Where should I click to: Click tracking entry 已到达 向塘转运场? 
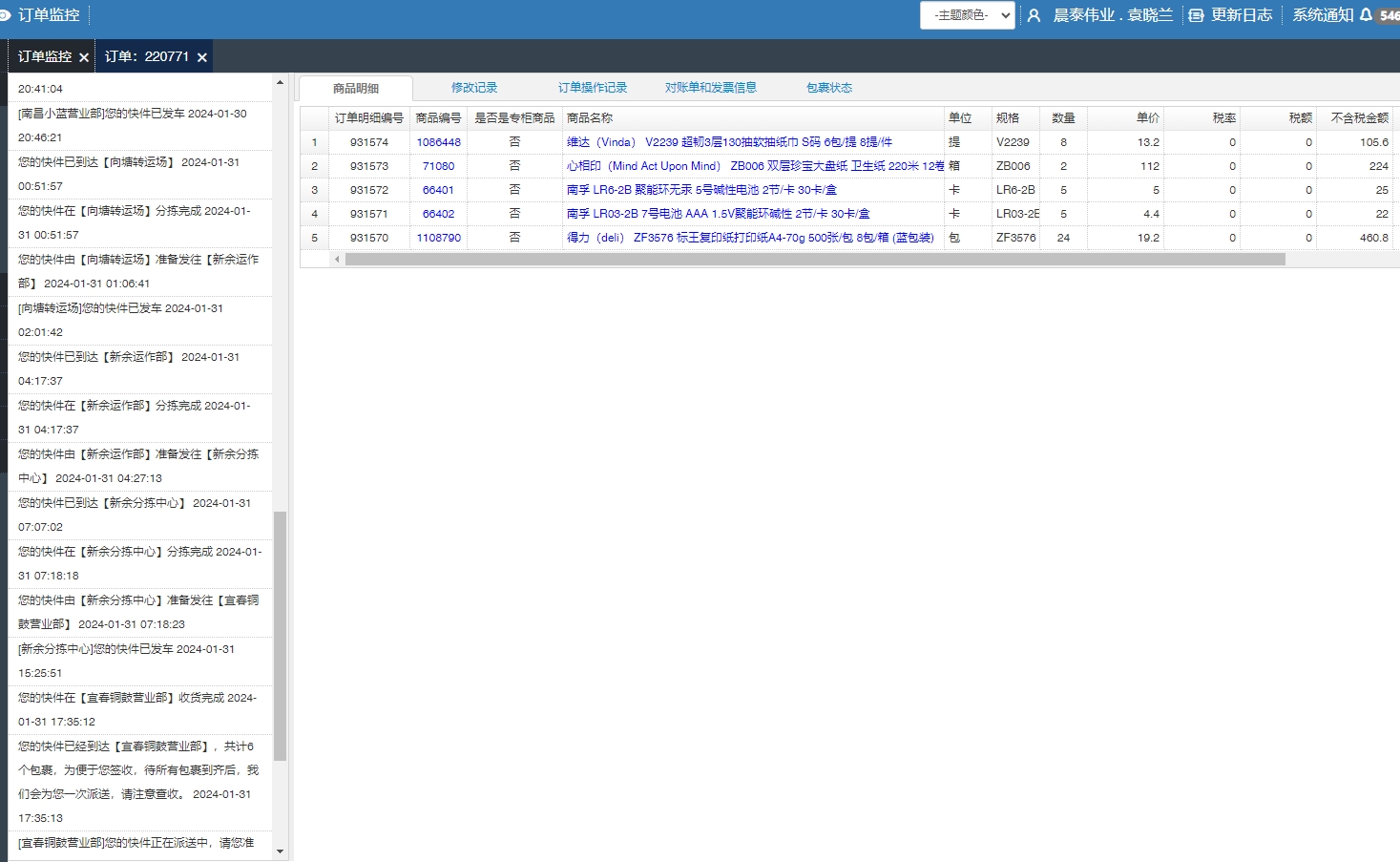click(140, 174)
